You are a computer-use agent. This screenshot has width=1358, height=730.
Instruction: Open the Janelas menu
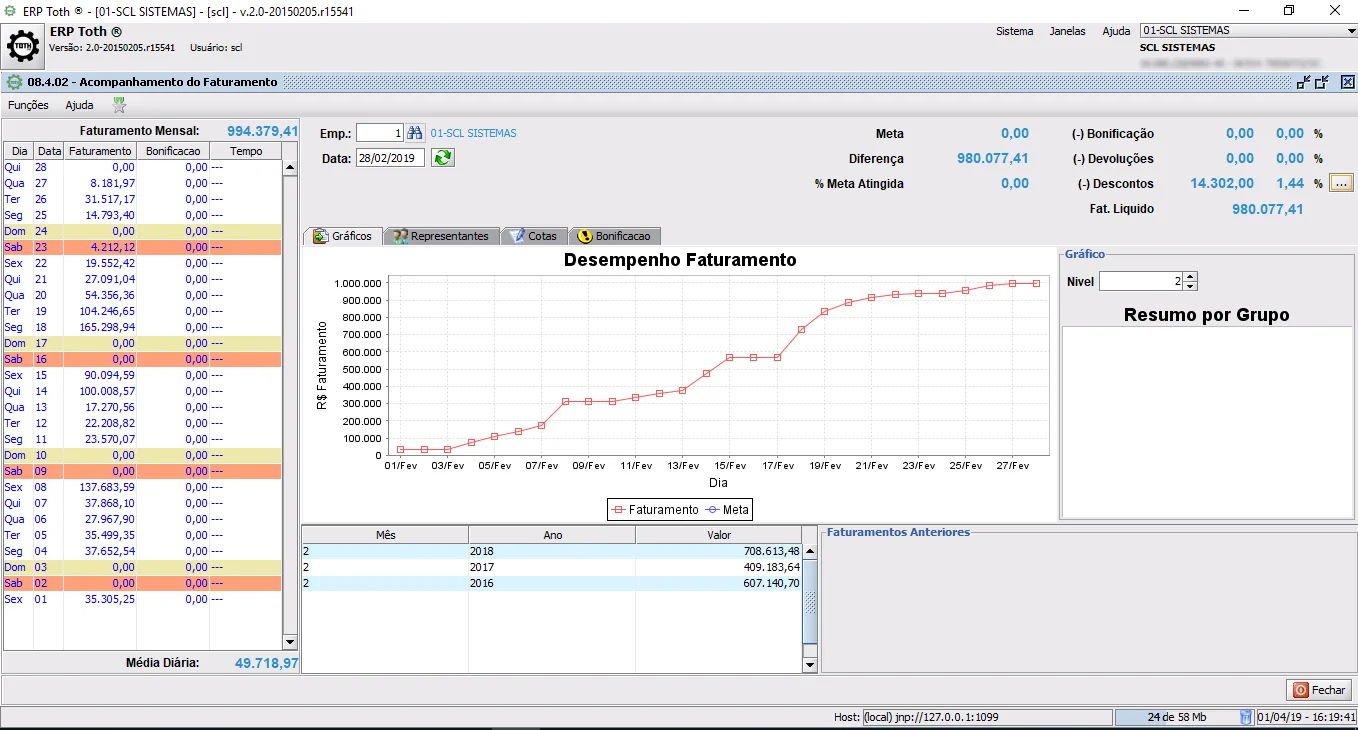[1067, 31]
